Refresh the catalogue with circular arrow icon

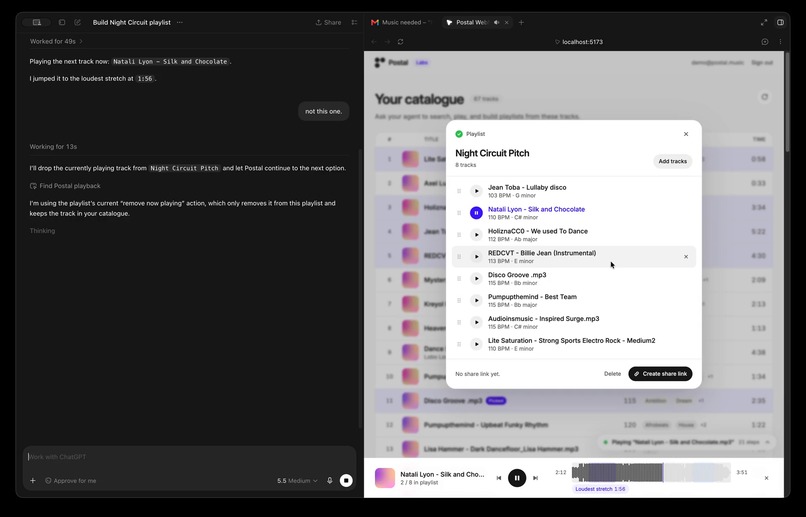pyautogui.click(x=764, y=97)
